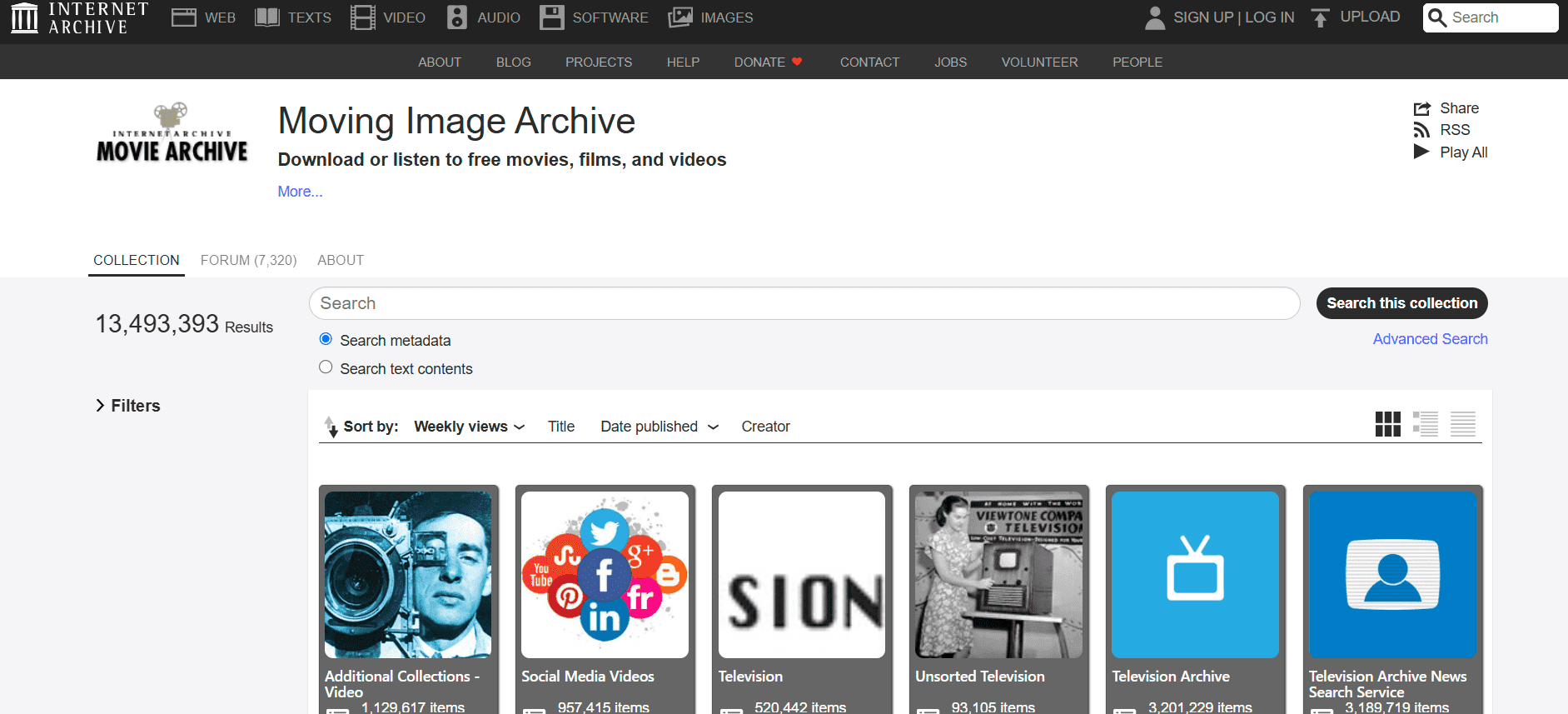Open the Contact menu item
This screenshot has height=714, width=1568.
[x=870, y=62]
